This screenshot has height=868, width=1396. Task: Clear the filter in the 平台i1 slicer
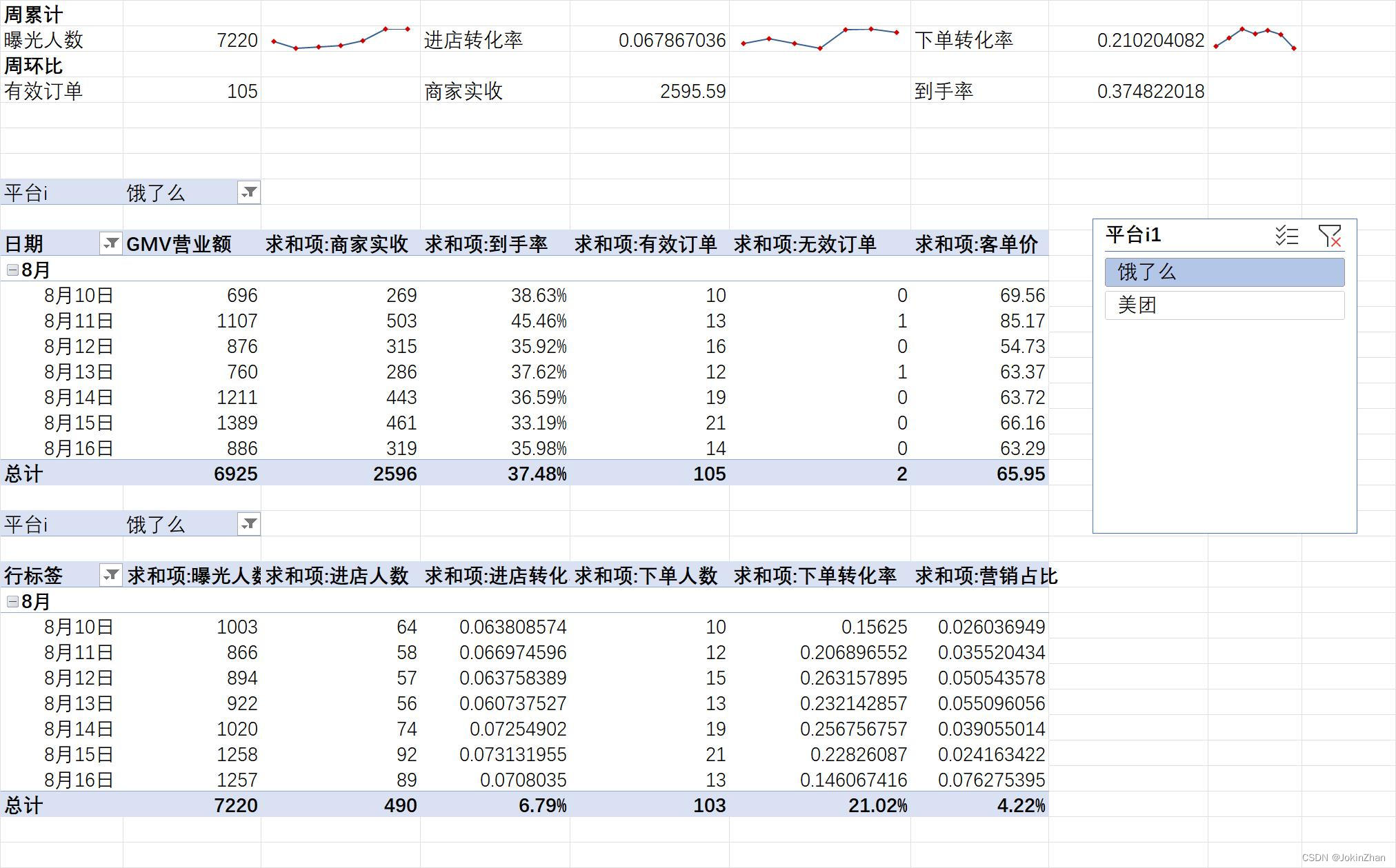1330,236
